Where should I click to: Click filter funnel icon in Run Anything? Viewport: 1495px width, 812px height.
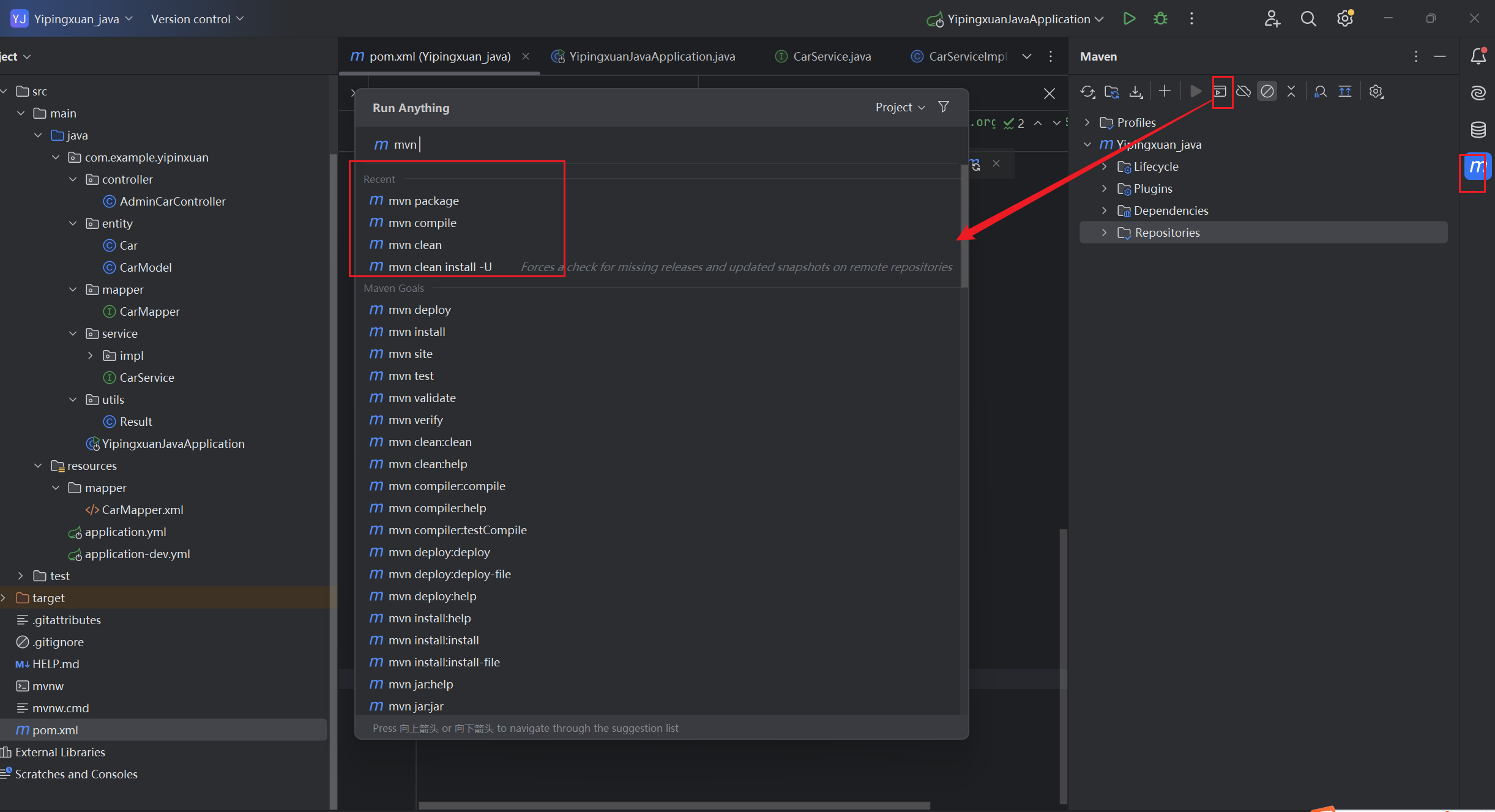tap(944, 107)
